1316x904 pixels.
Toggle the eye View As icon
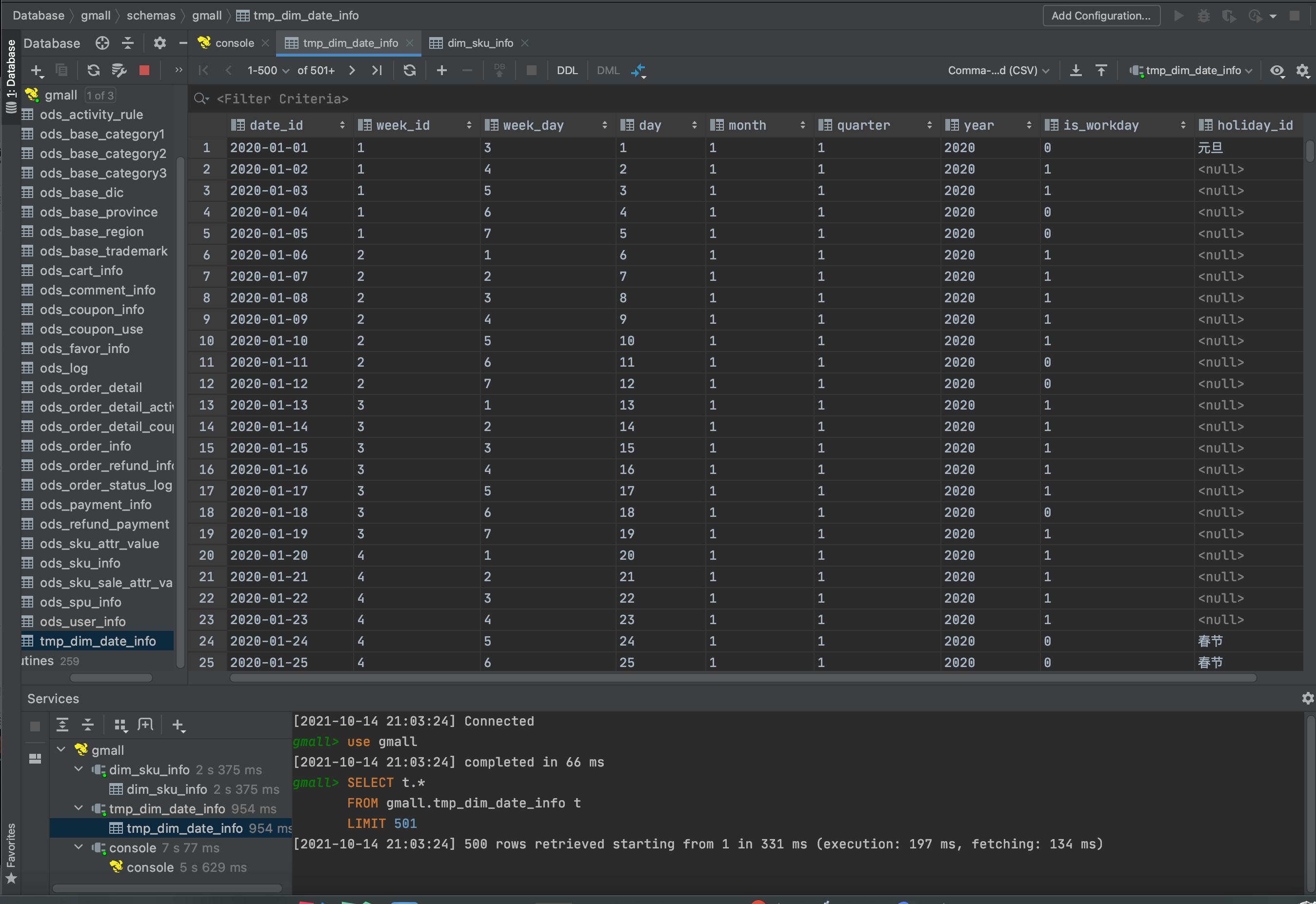(1277, 70)
